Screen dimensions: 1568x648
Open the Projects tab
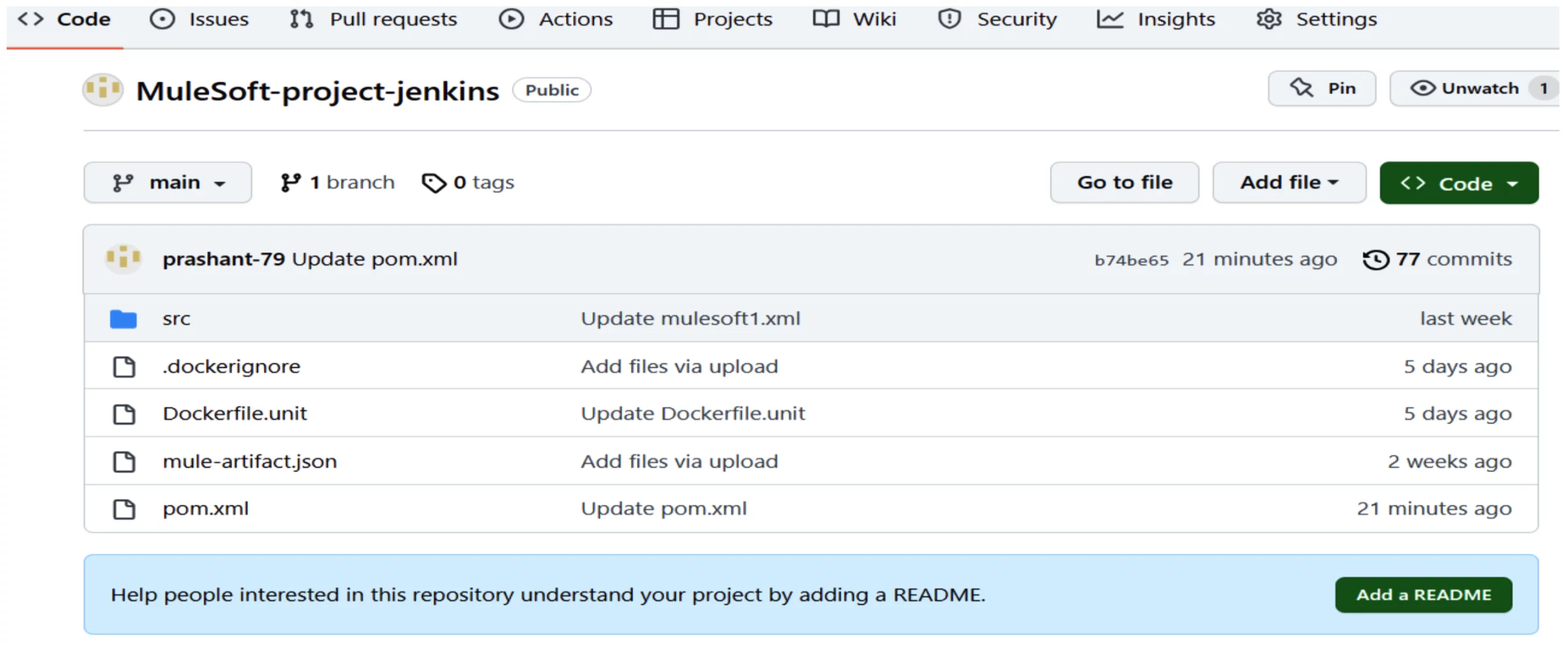pos(713,19)
